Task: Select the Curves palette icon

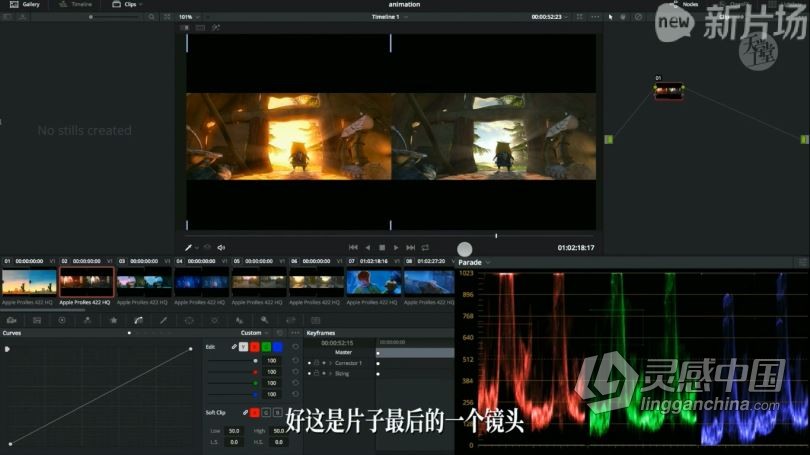Action: click(x=138, y=320)
